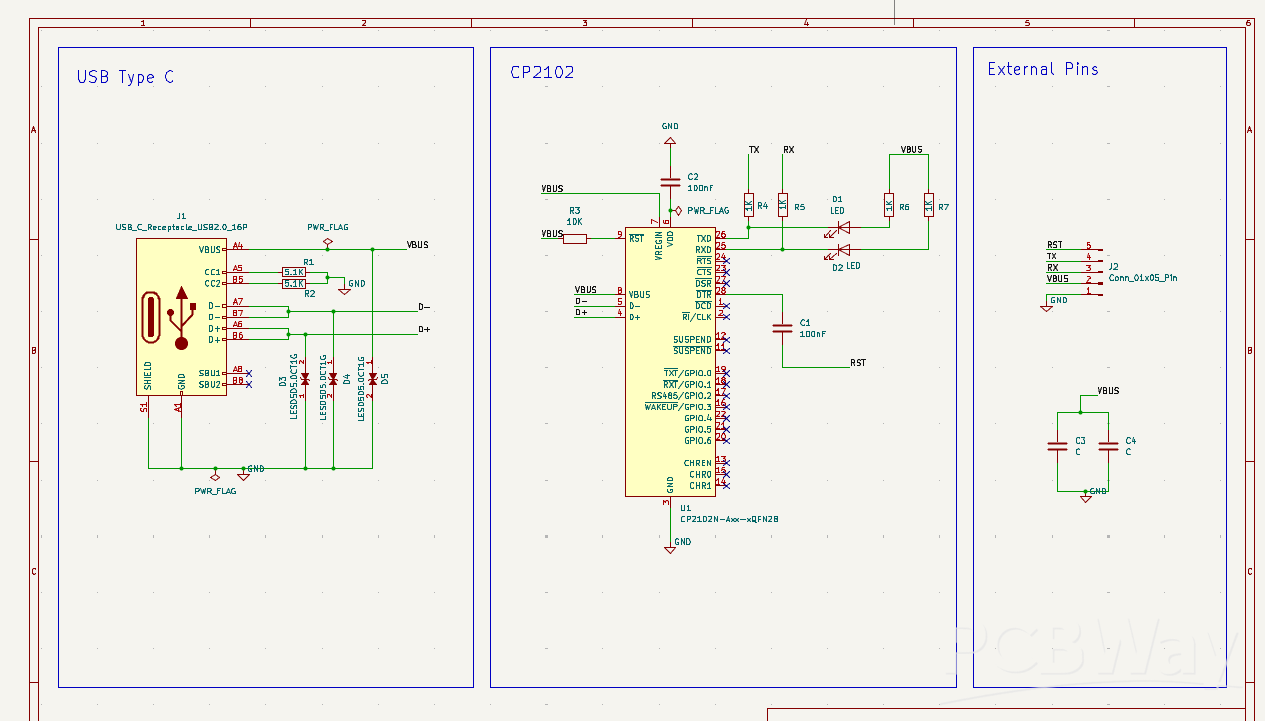Click the RX net label above R5
The width and height of the screenshot is (1265, 721).
[789, 150]
